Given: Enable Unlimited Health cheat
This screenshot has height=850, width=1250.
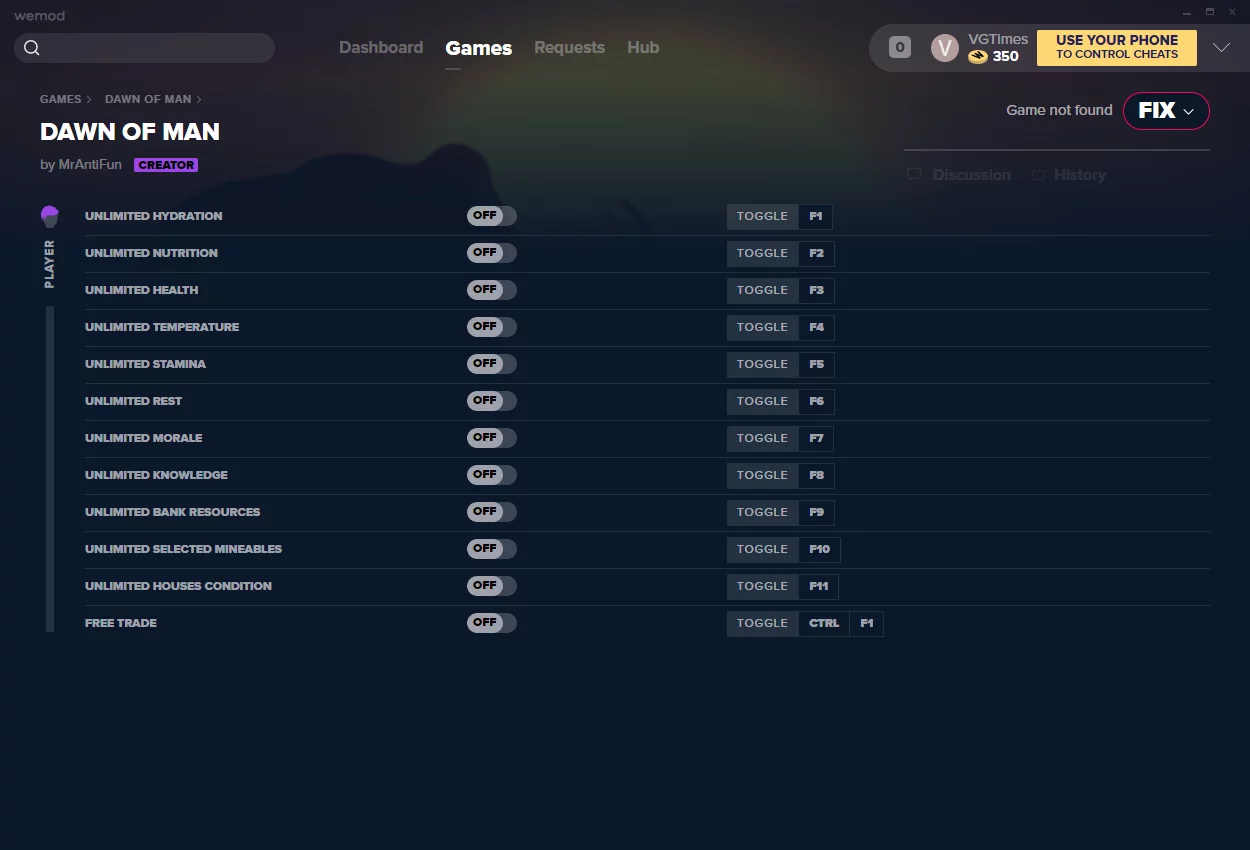Looking at the screenshot, I should [492, 290].
